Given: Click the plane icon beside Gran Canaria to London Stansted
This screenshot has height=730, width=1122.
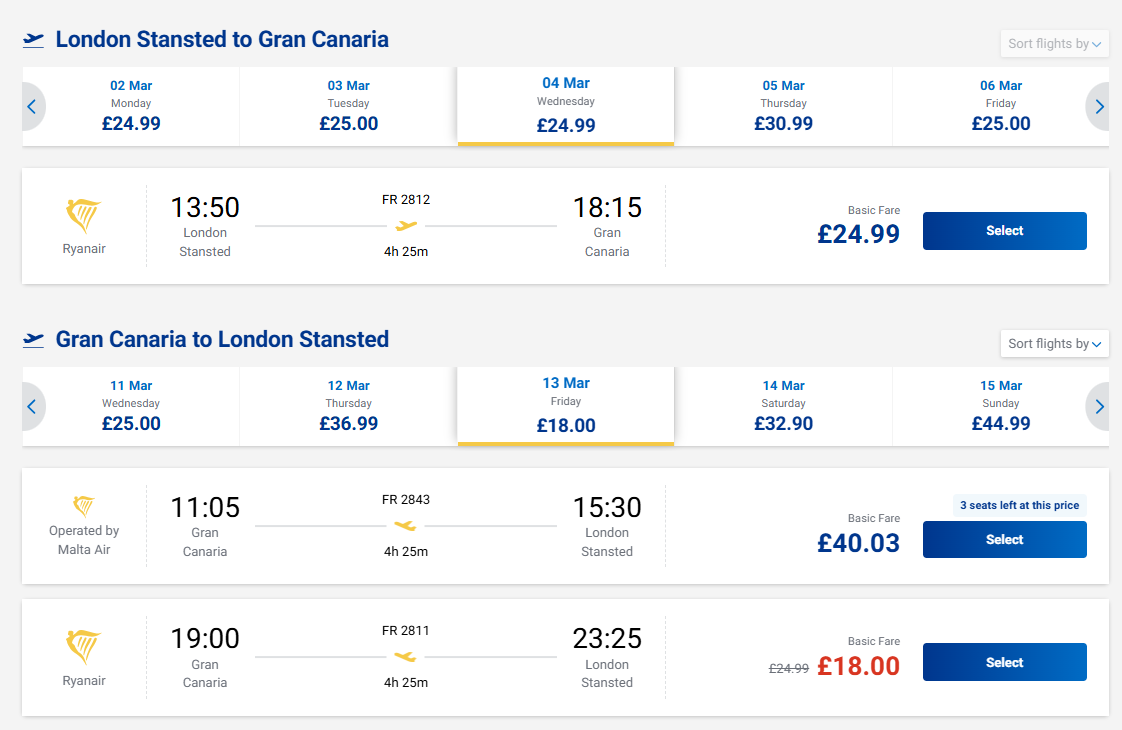Looking at the screenshot, I should point(34,340).
